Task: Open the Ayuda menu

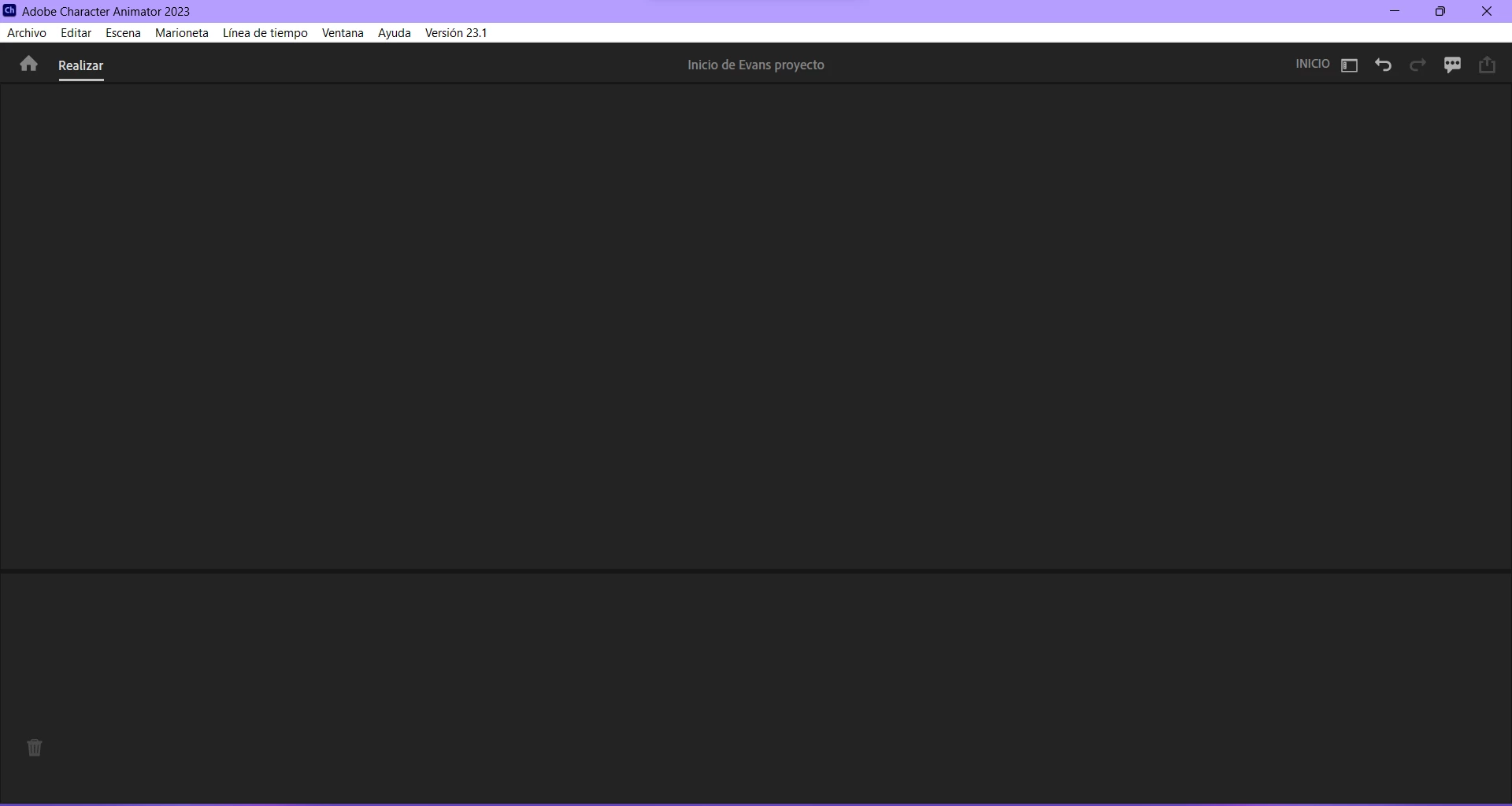Action: pos(395,33)
